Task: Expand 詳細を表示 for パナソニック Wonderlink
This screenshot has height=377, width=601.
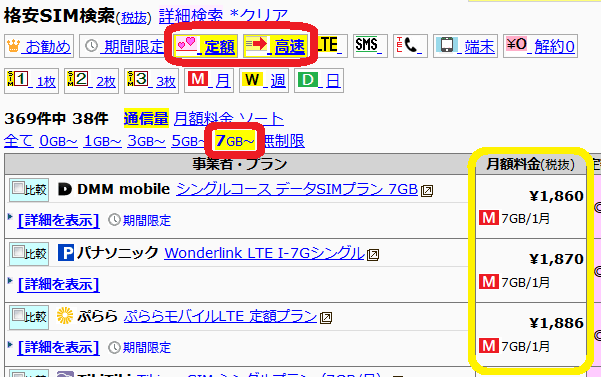Action: pyautogui.click(x=58, y=284)
